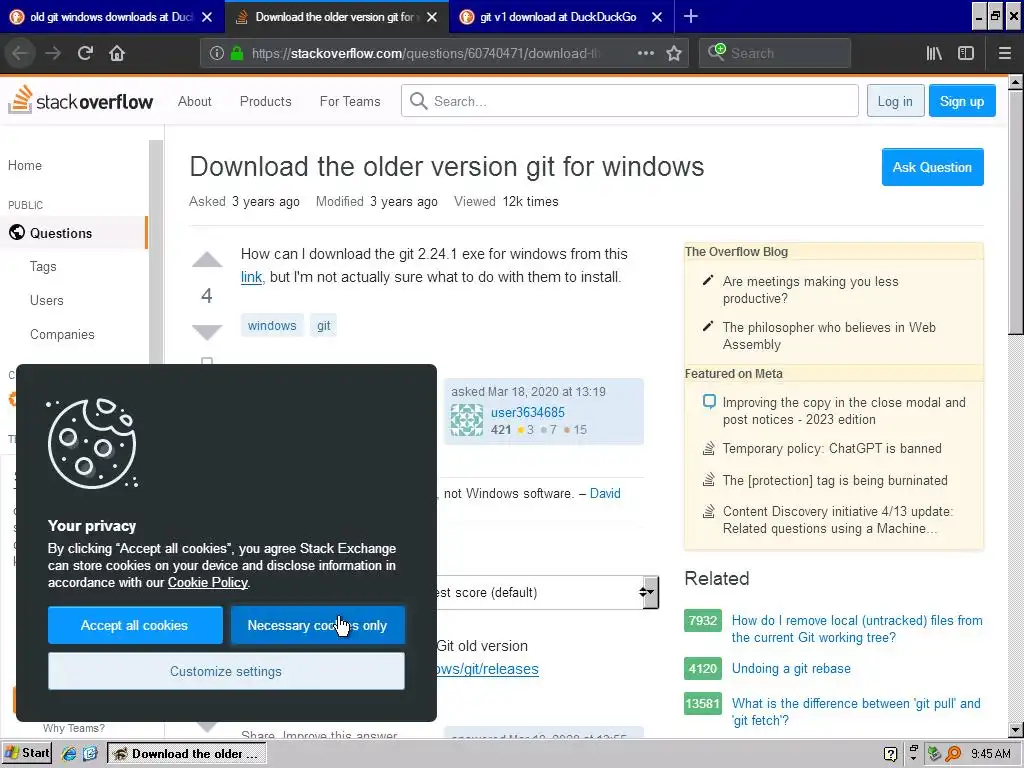
Task: Open related 'difference between git pull and git fetch'
Action: [x=856, y=712]
